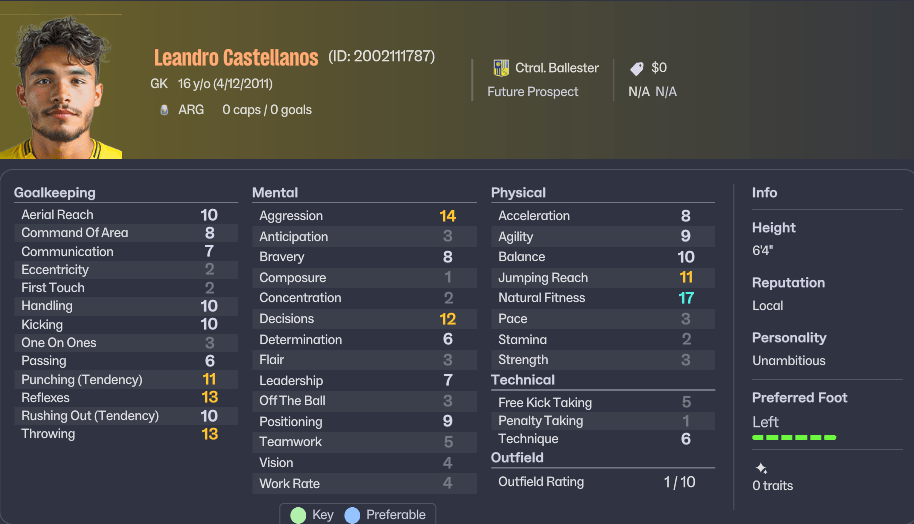Click the Argentina nationality icon next to ARG

164,110
